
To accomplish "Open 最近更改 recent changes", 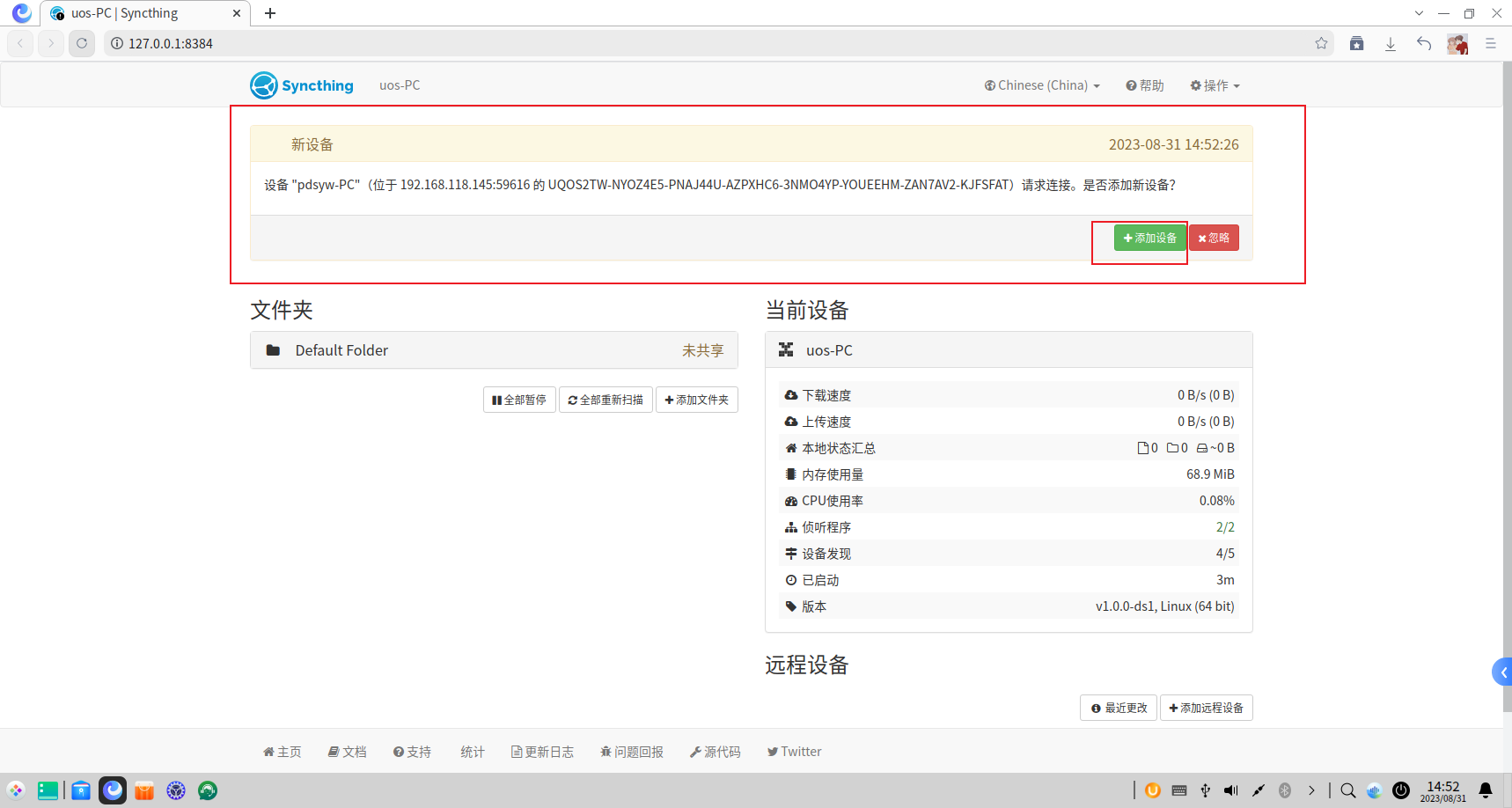I will coord(1119,708).
